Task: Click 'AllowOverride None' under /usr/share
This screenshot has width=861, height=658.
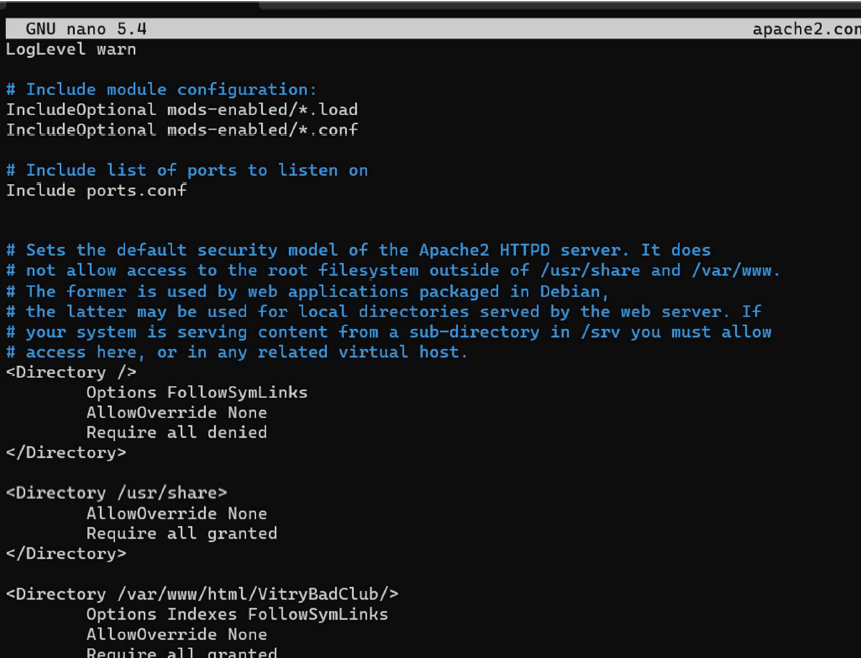Action: click(176, 514)
